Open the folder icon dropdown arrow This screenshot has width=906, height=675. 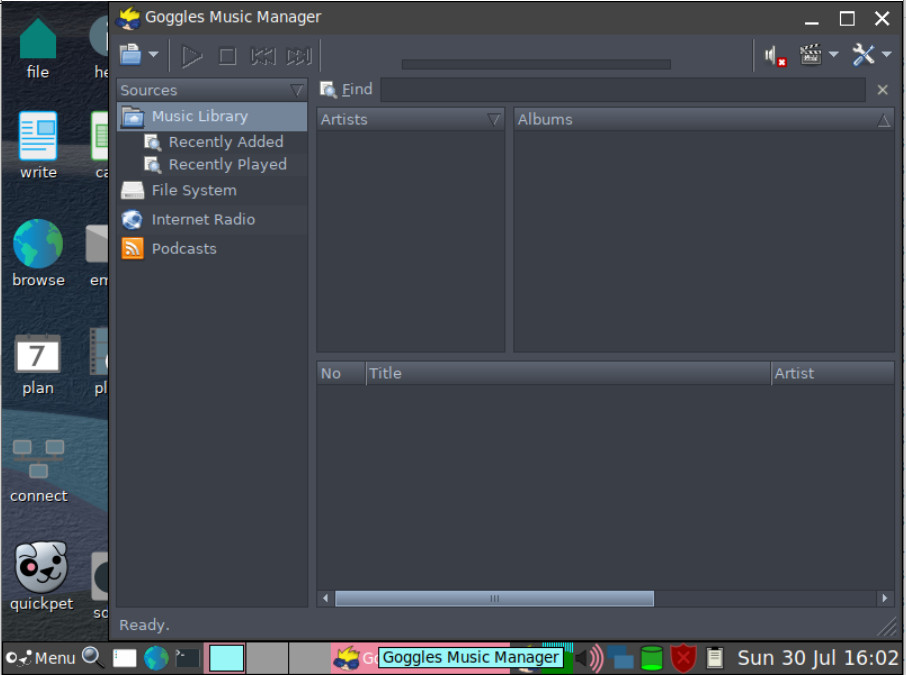tap(153, 54)
